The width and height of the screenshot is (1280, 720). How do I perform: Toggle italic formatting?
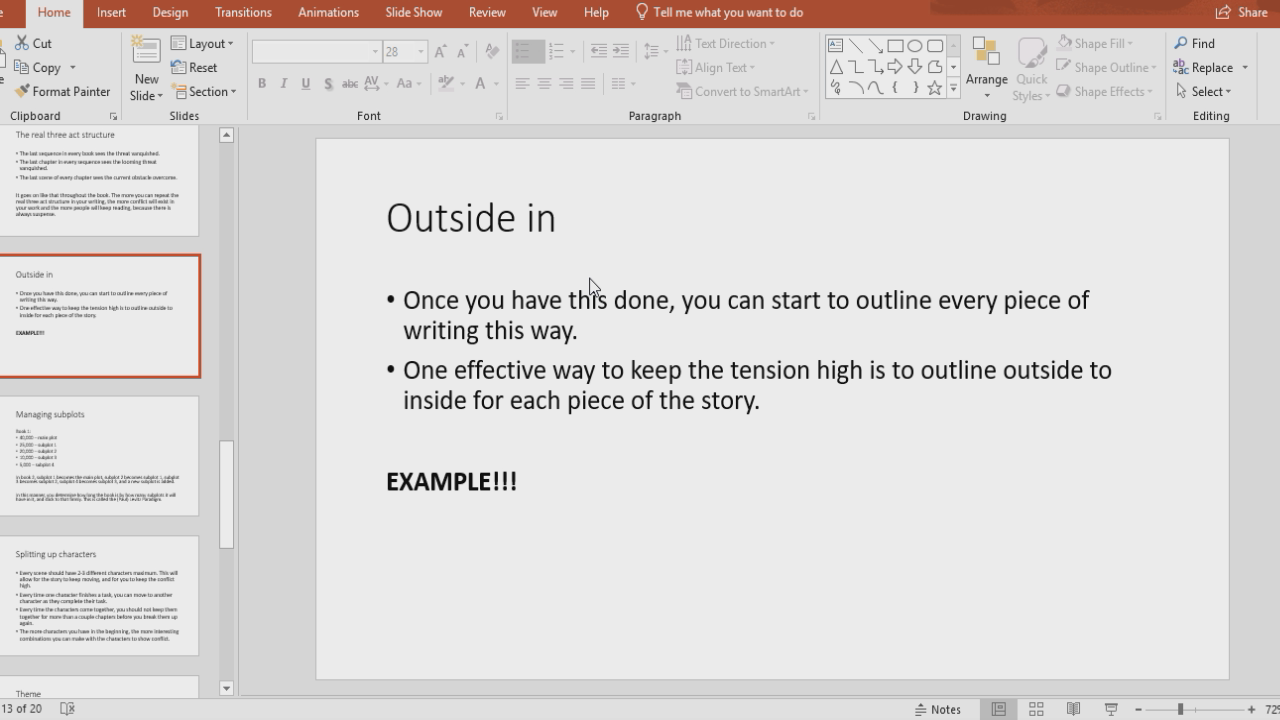283,84
